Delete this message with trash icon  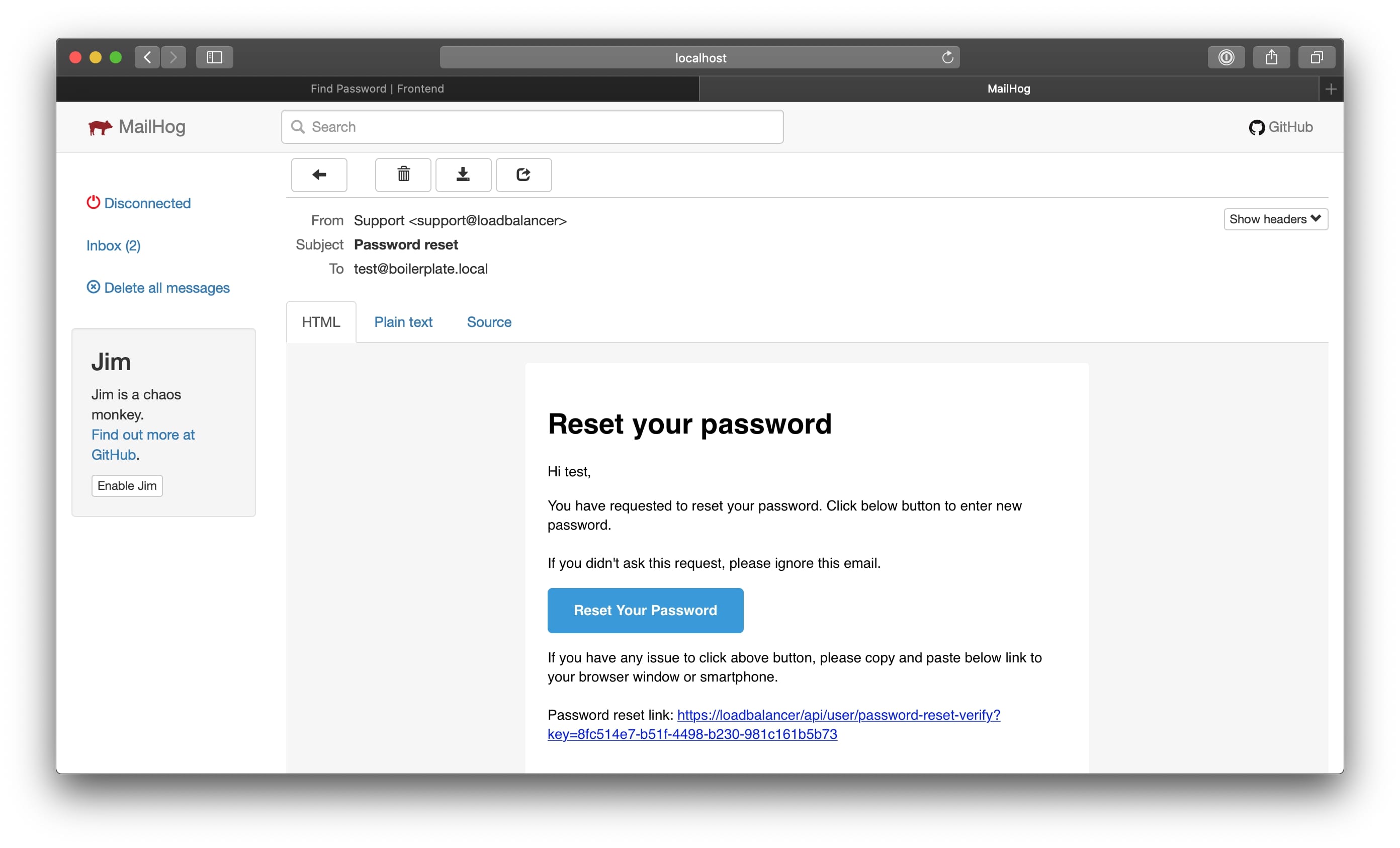click(x=403, y=175)
